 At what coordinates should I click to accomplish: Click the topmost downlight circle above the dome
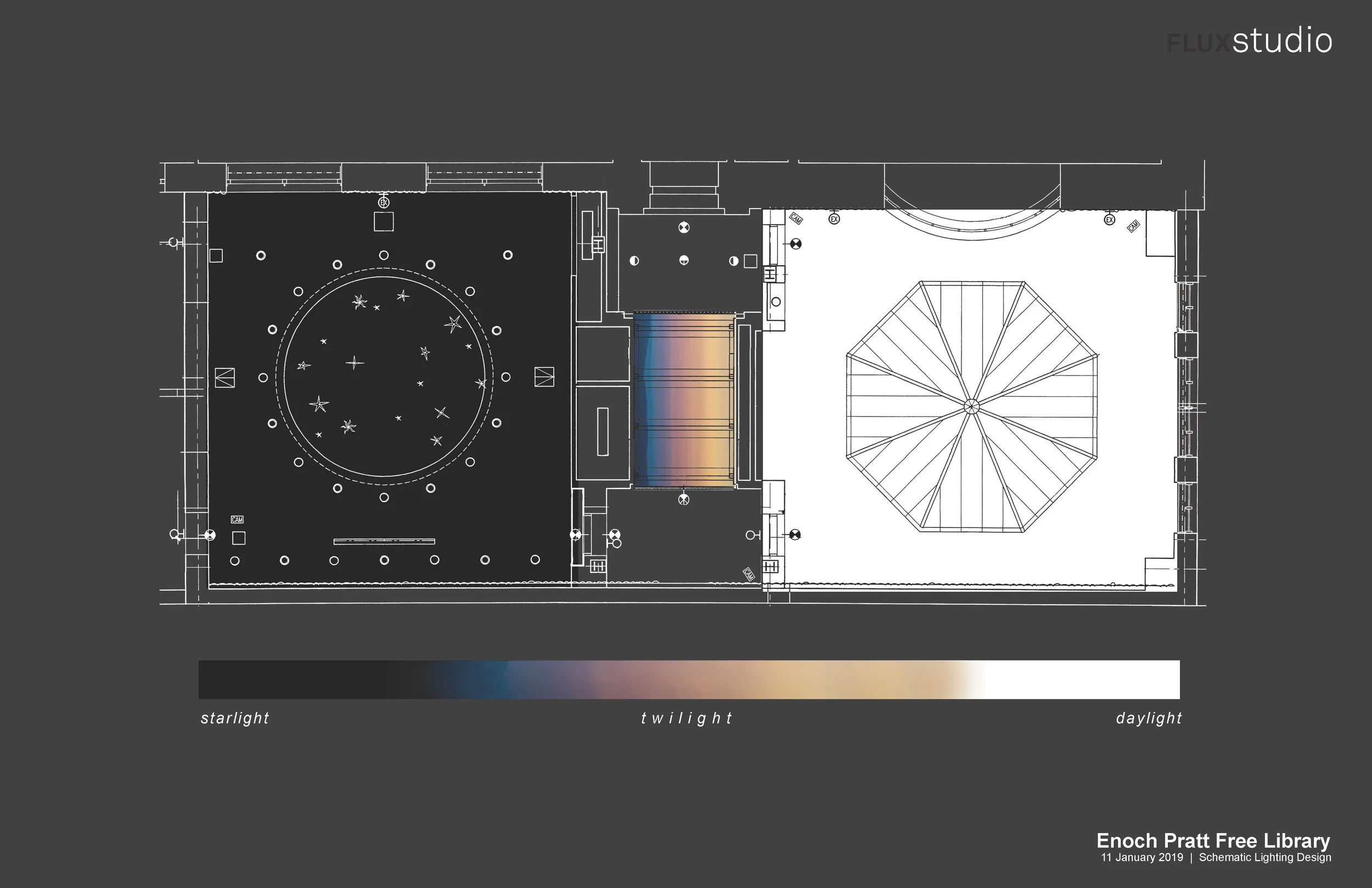click(384, 255)
